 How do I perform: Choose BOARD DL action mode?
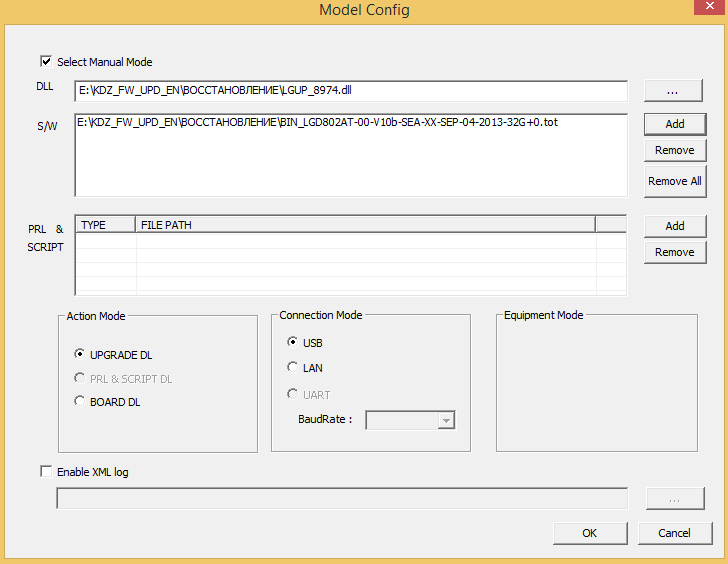pyautogui.click(x=80, y=402)
